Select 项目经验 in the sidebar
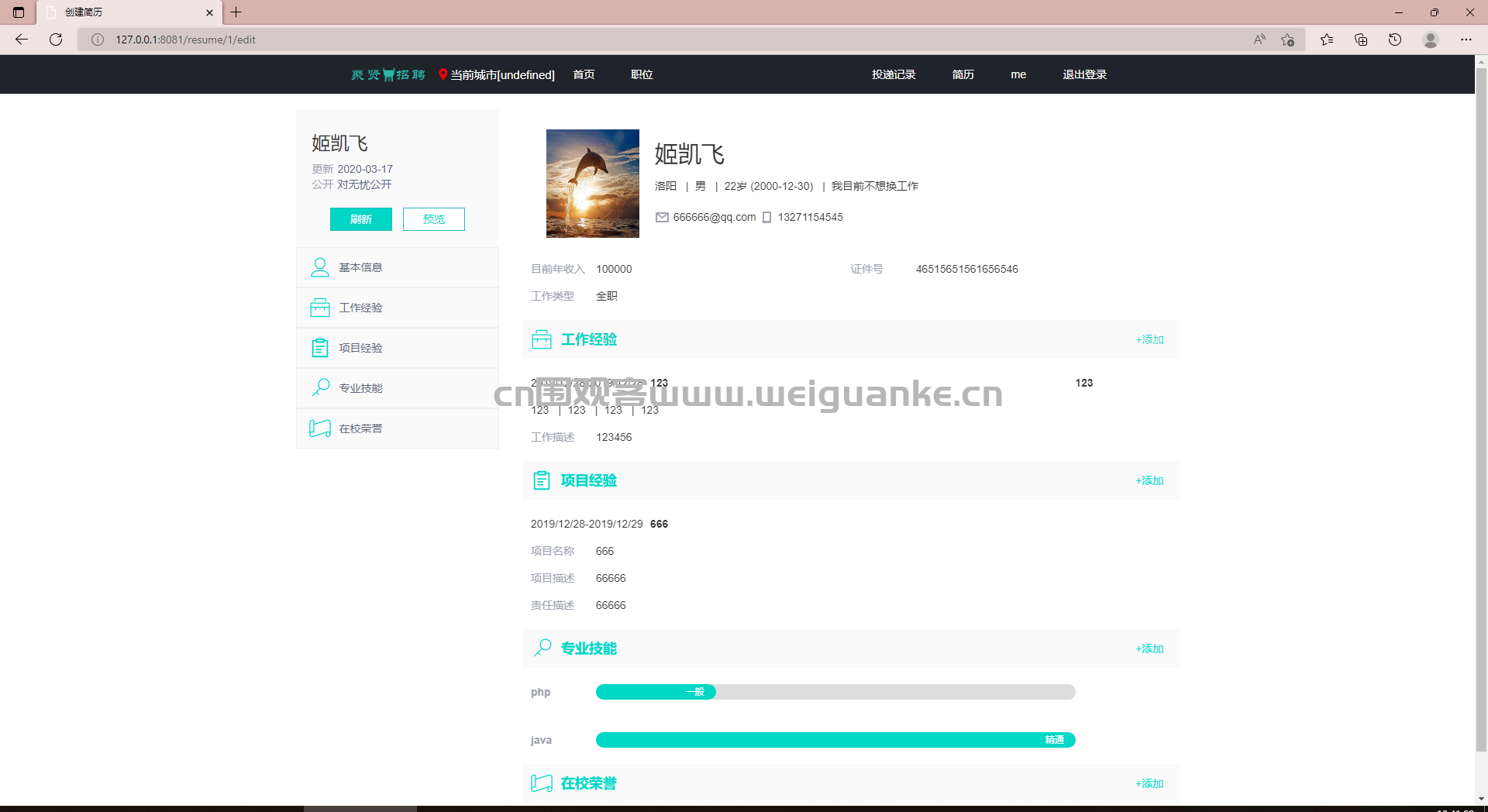 point(398,348)
